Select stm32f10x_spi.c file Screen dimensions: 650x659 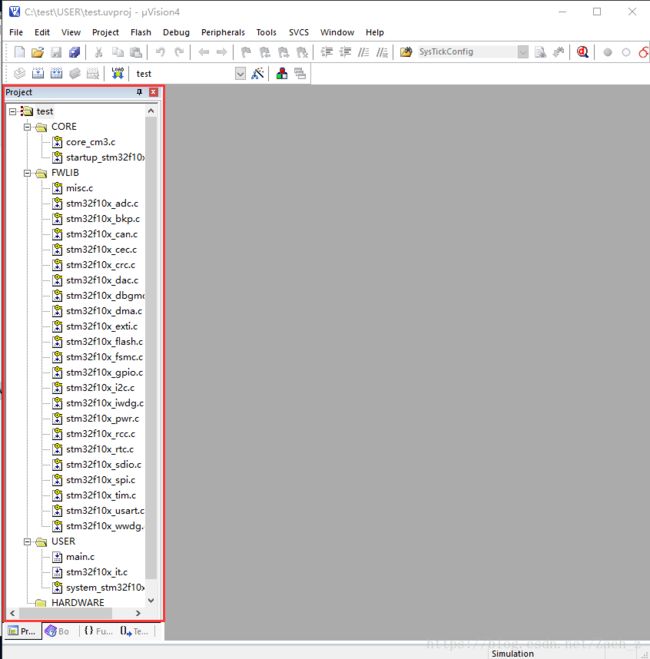pyautogui.click(x=100, y=480)
